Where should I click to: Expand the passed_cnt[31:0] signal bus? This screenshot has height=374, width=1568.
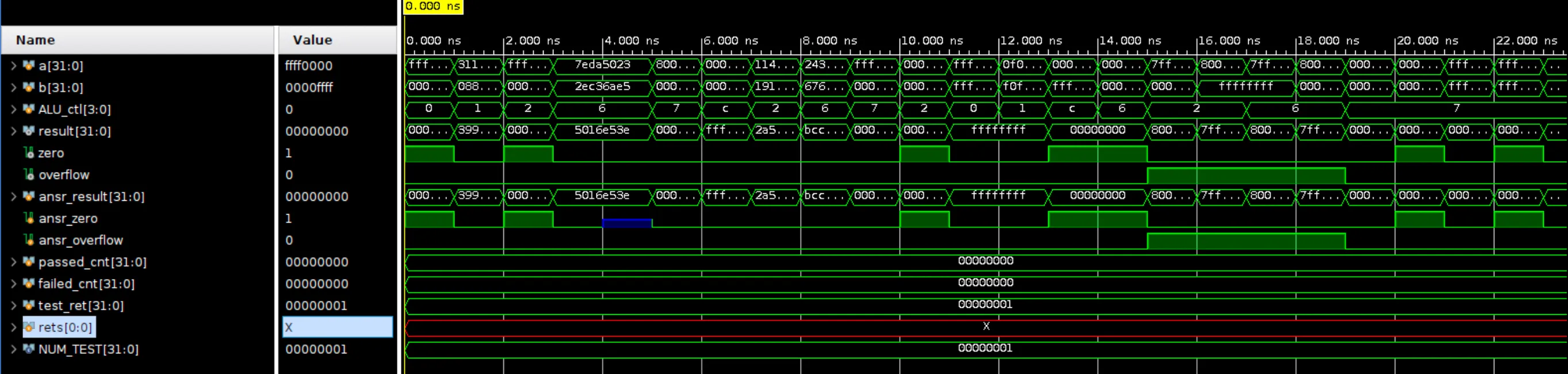tap(13, 262)
